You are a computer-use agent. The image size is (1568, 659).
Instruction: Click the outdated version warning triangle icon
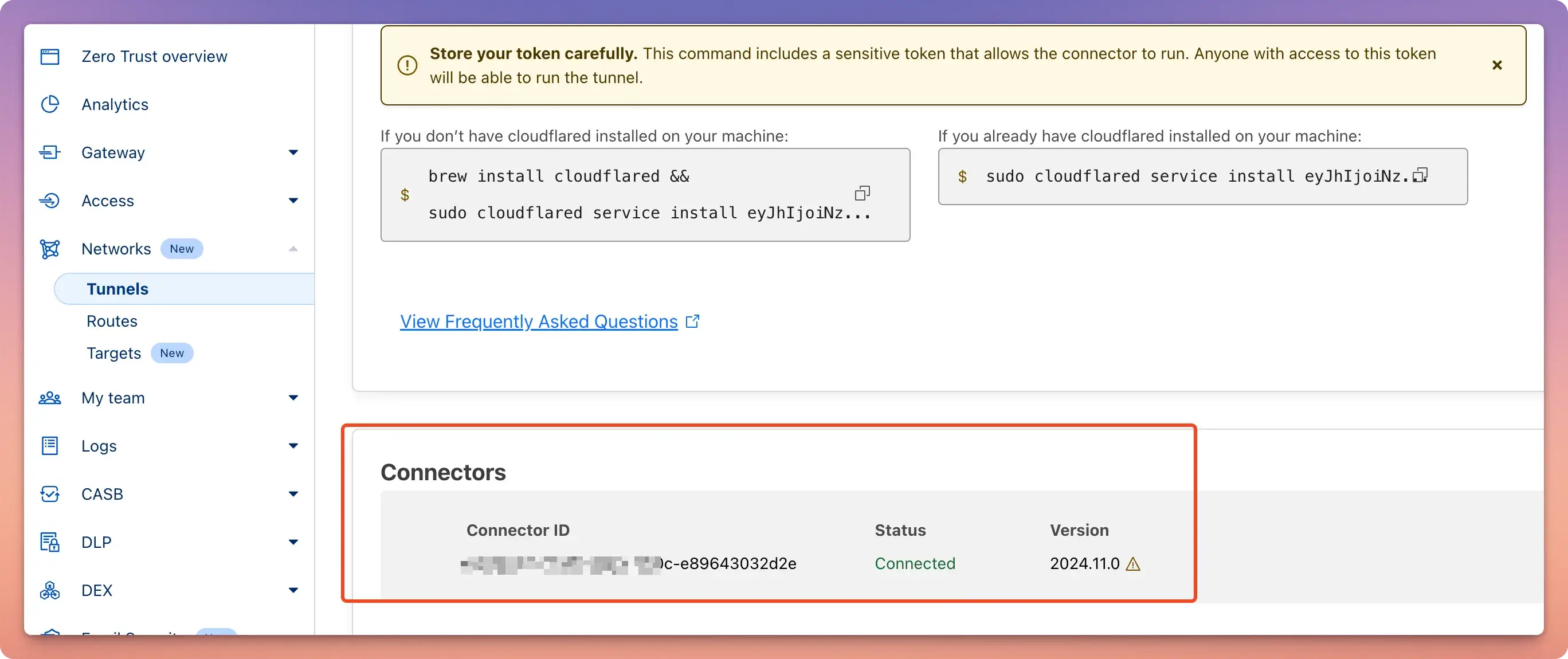click(1133, 564)
